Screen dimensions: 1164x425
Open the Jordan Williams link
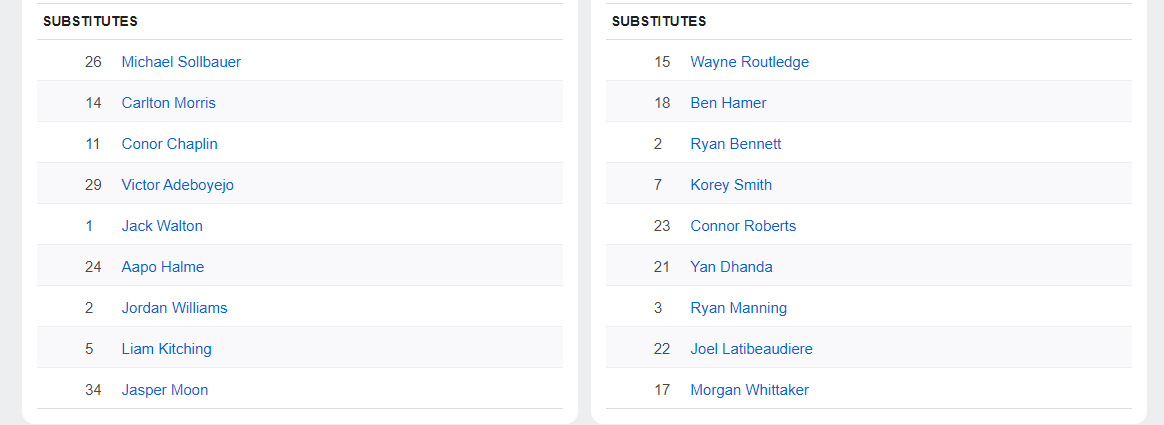pyautogui.click(x=174, y=308)
